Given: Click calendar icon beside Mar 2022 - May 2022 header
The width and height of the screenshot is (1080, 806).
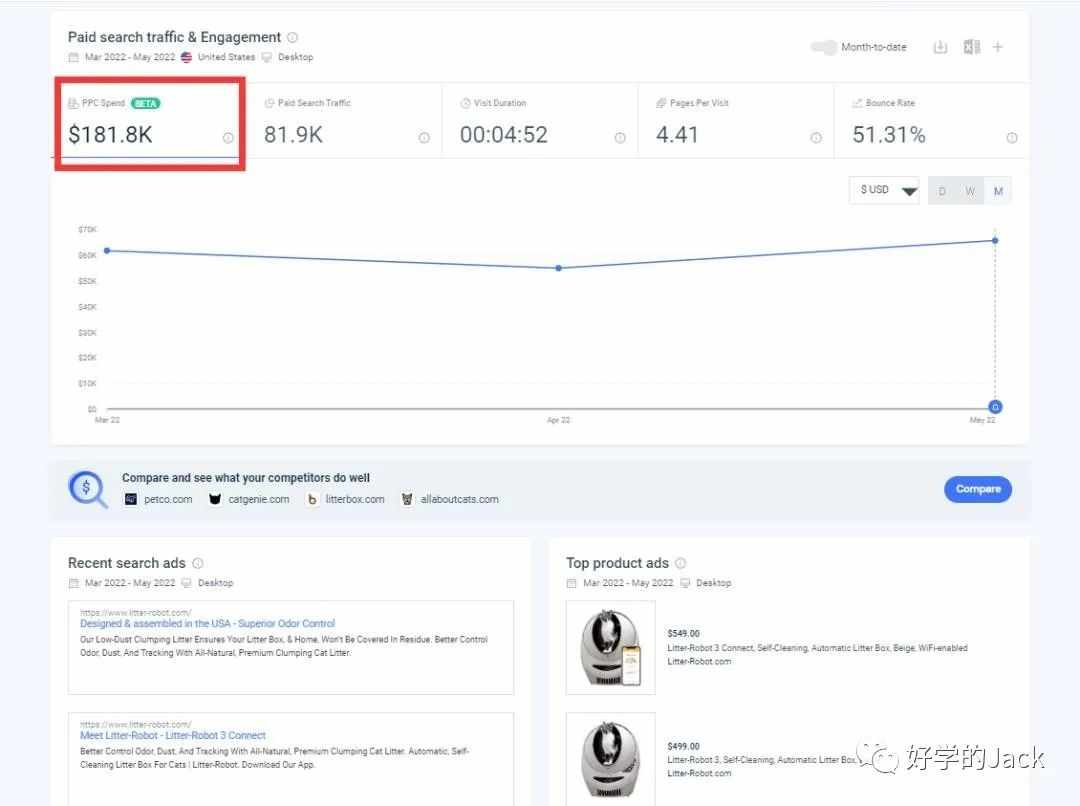Looking at the screenshot, I should pos(74,57).
